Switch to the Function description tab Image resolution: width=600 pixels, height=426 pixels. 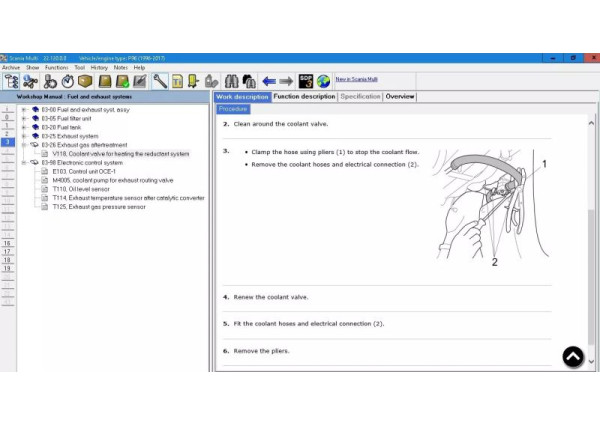(304, 97)
